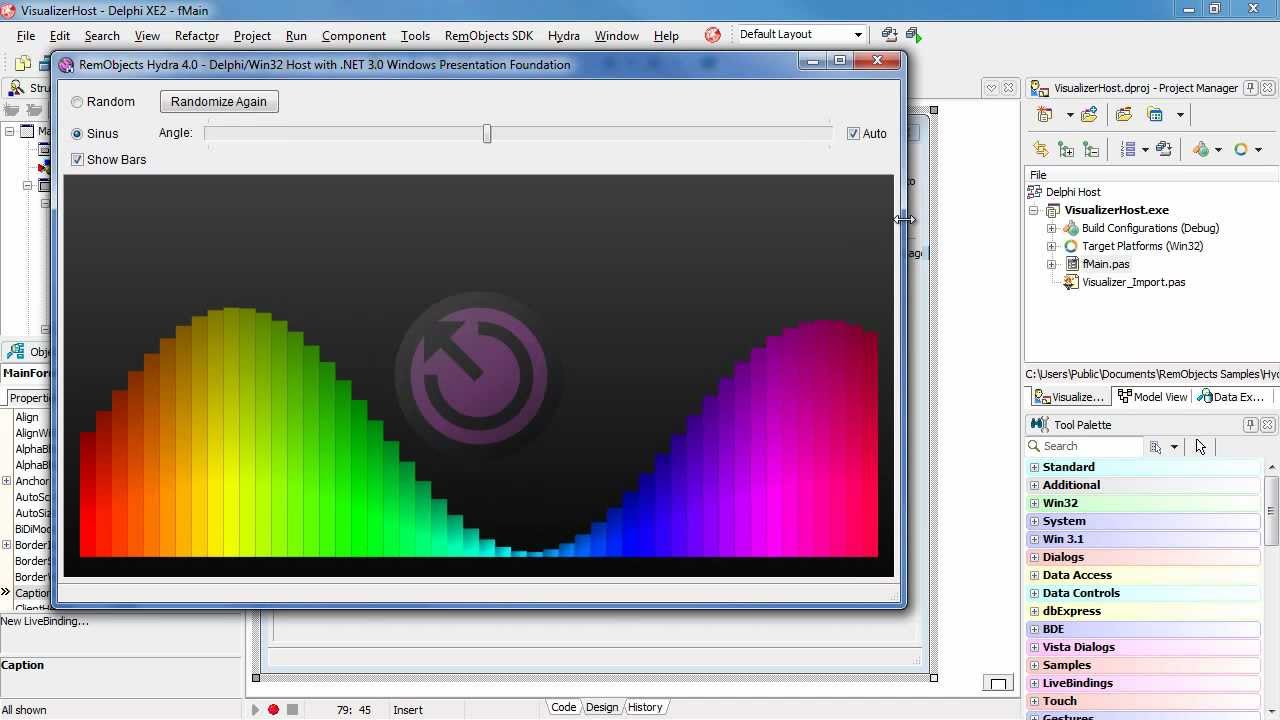1280x720 pixels.
Task: Click the Project Manager View calendar icon
Action: click(x=1155, y=115)
